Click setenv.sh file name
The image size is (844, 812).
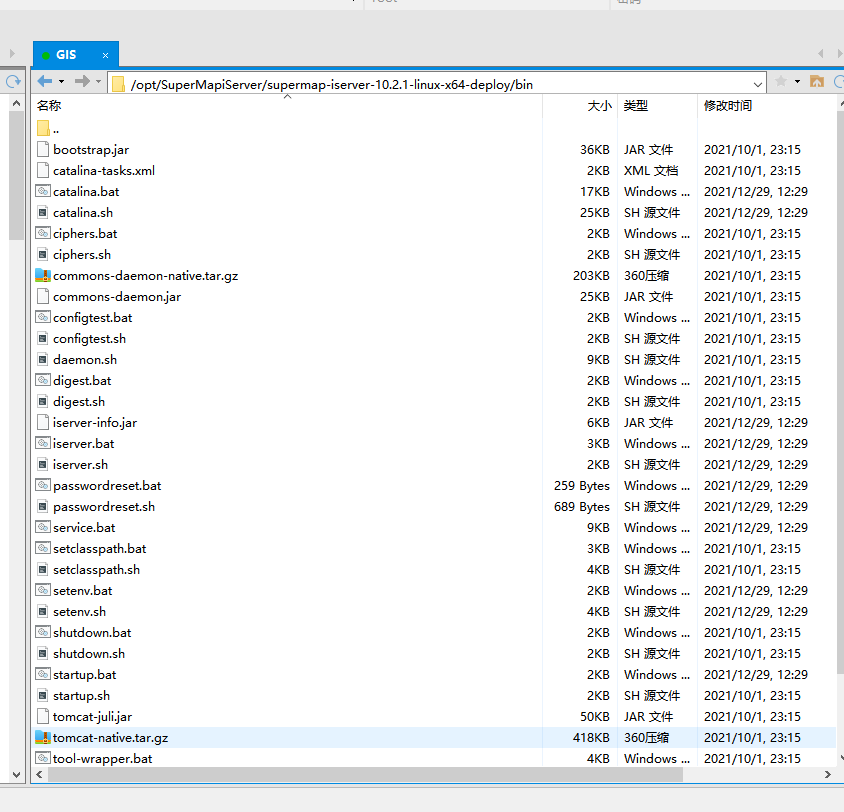pyautogui.click(x=79, y=611)
